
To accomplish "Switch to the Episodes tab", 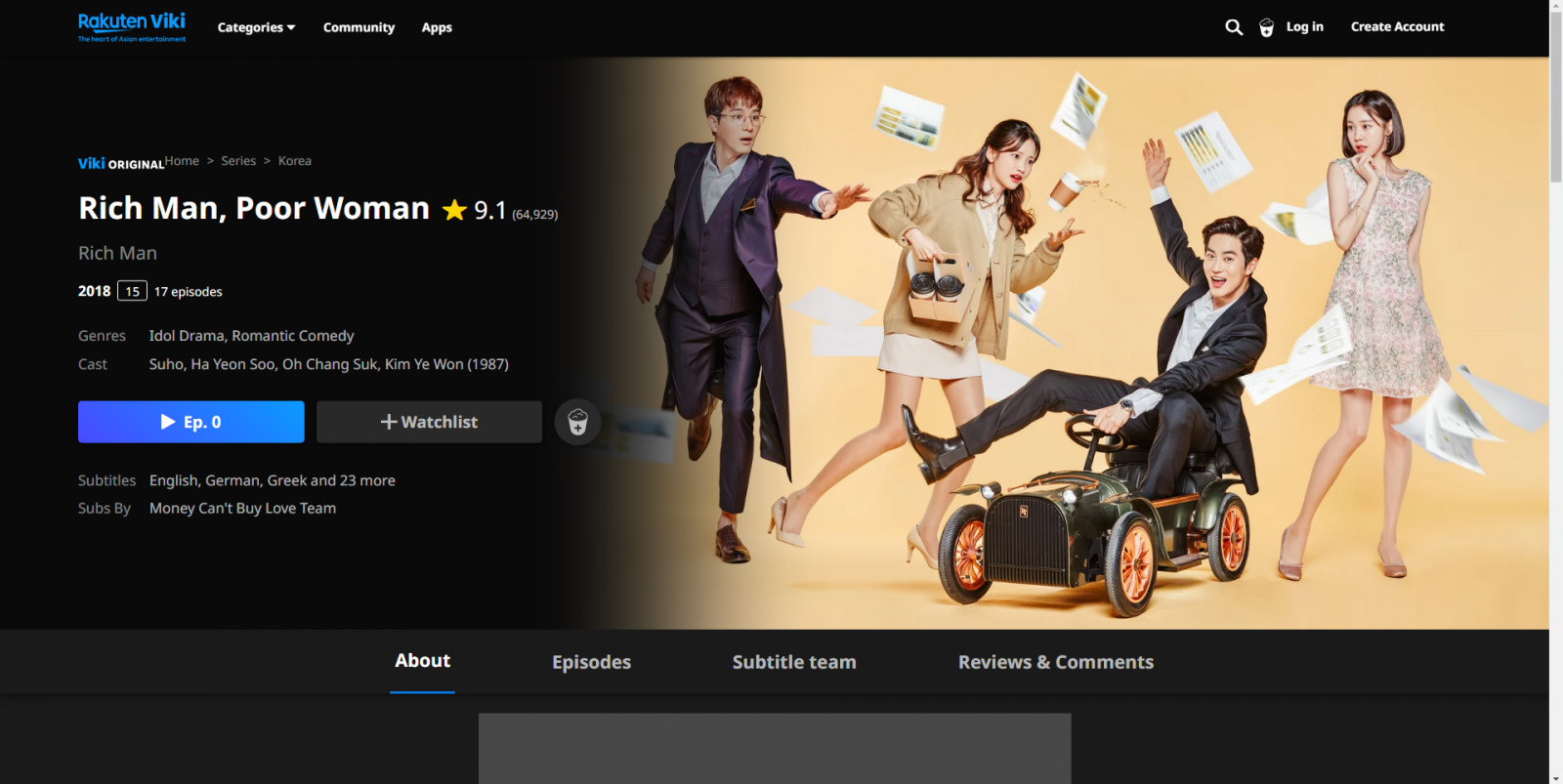I will pos(591,662).
